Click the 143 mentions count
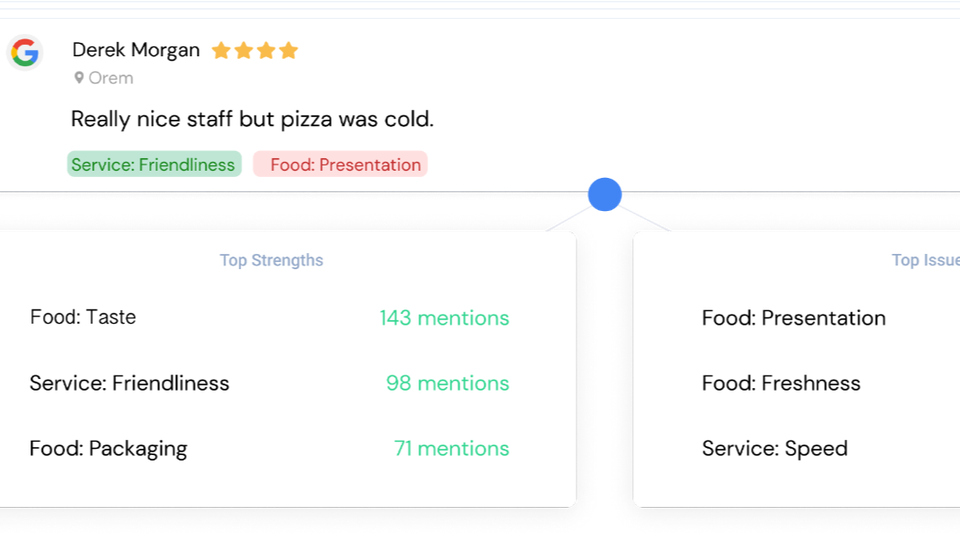This screenshot has height=540, width=960. tap(444, 318)
